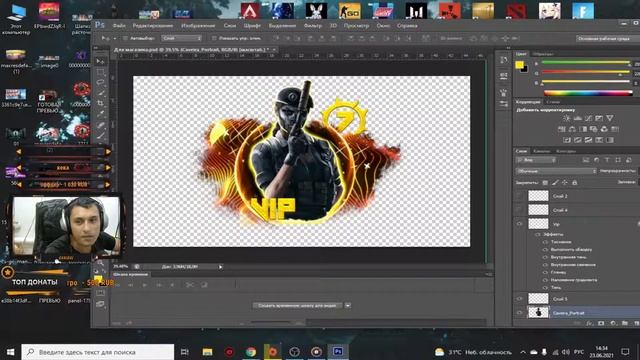Open the create video timeline dropdown arrow
Image resolution: width=640 pixels, height=360 pixels.
pos(348,305)
